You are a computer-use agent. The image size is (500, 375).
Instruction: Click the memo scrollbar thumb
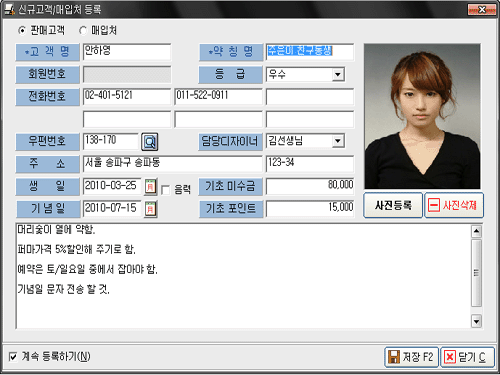coord(476,272)
